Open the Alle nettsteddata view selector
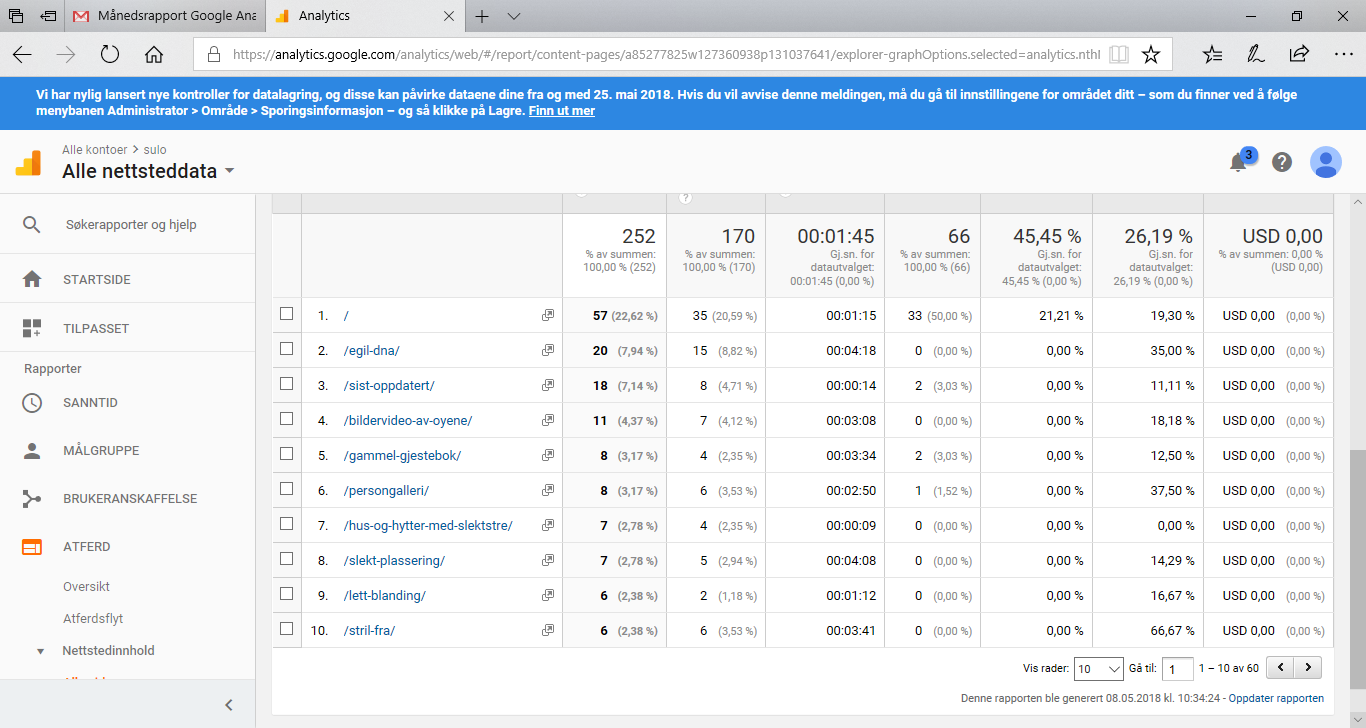1366x728 pixels. 149,171
